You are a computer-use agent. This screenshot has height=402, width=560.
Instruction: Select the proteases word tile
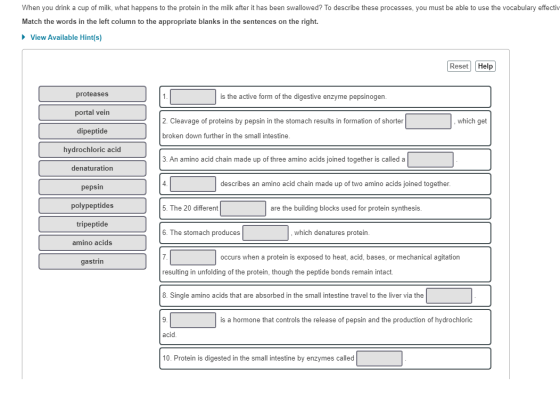[x=92, y=94]
